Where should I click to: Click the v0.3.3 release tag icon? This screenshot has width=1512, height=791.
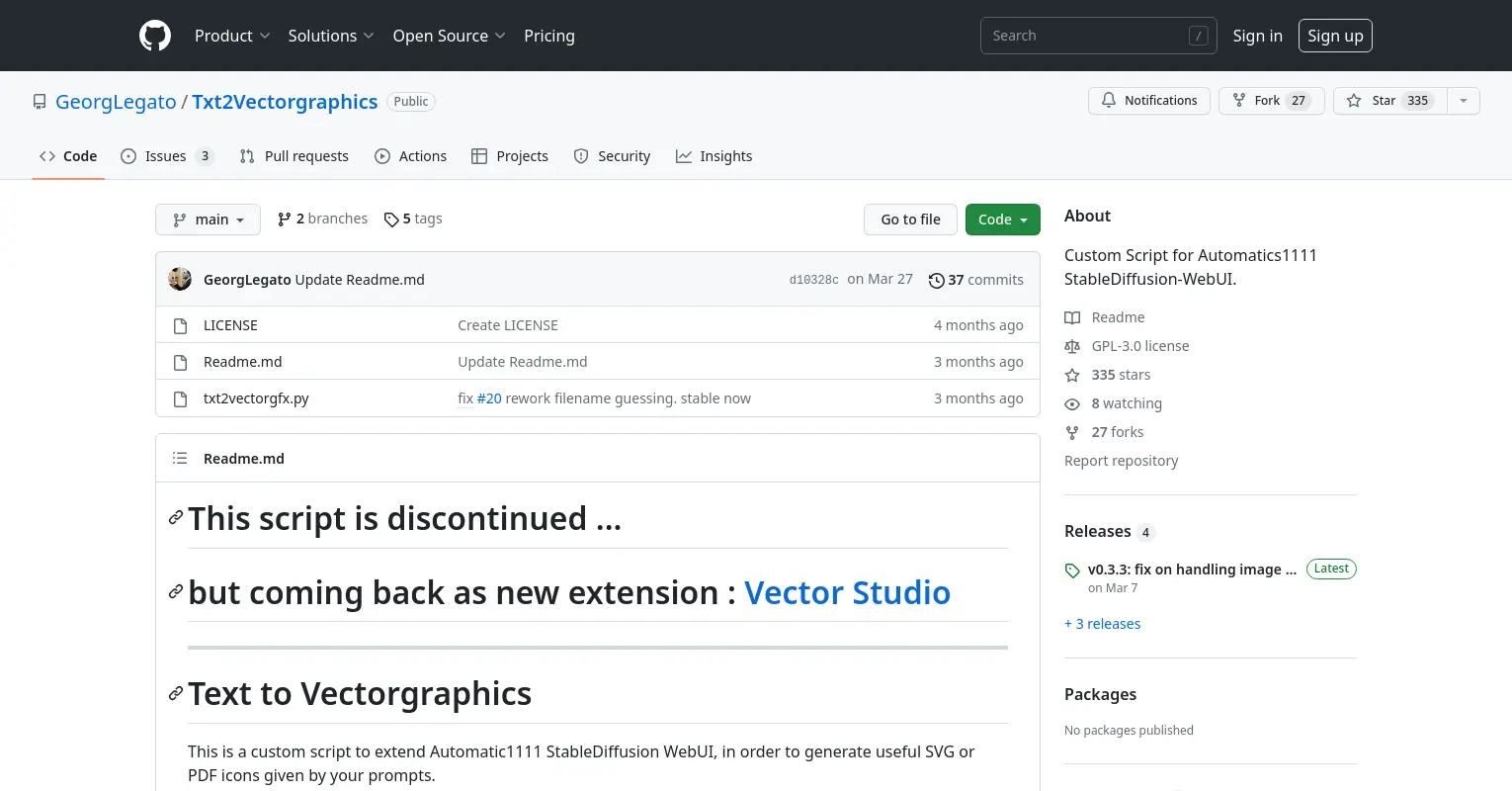1072,571
